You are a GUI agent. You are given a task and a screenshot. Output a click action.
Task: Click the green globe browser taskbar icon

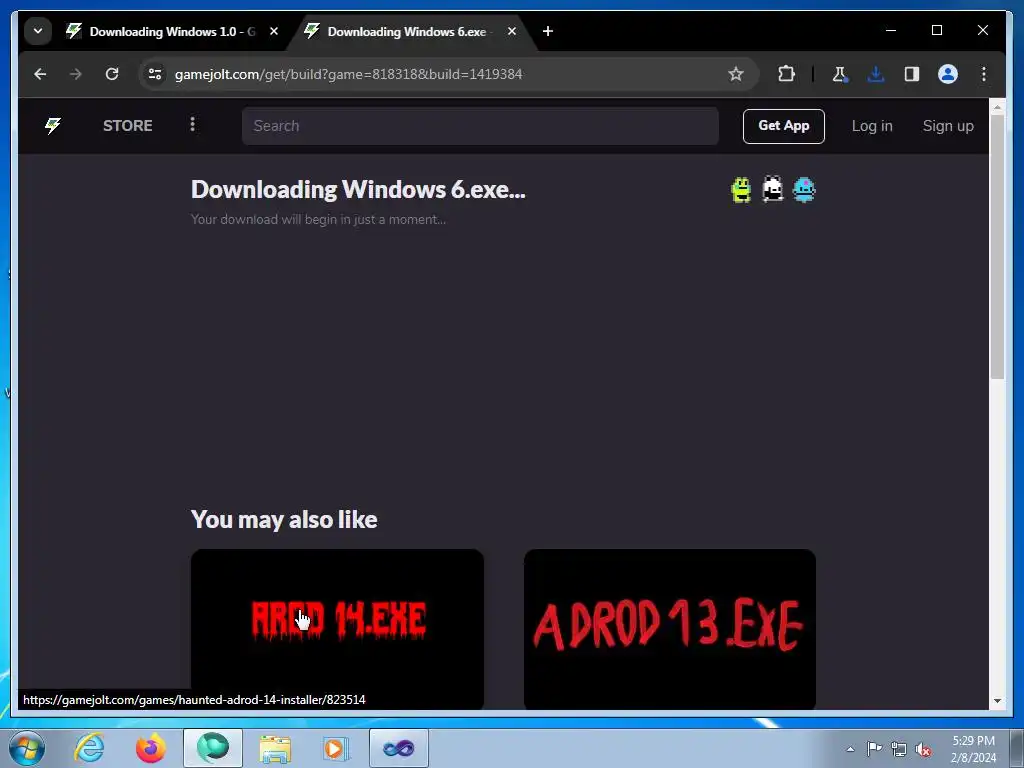[x=213, y=748]
